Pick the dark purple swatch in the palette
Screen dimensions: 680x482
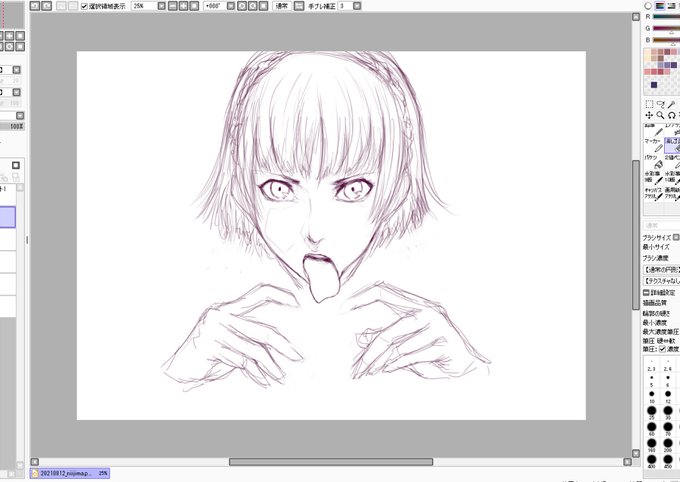pyautogui.click(x=673, y=65)
